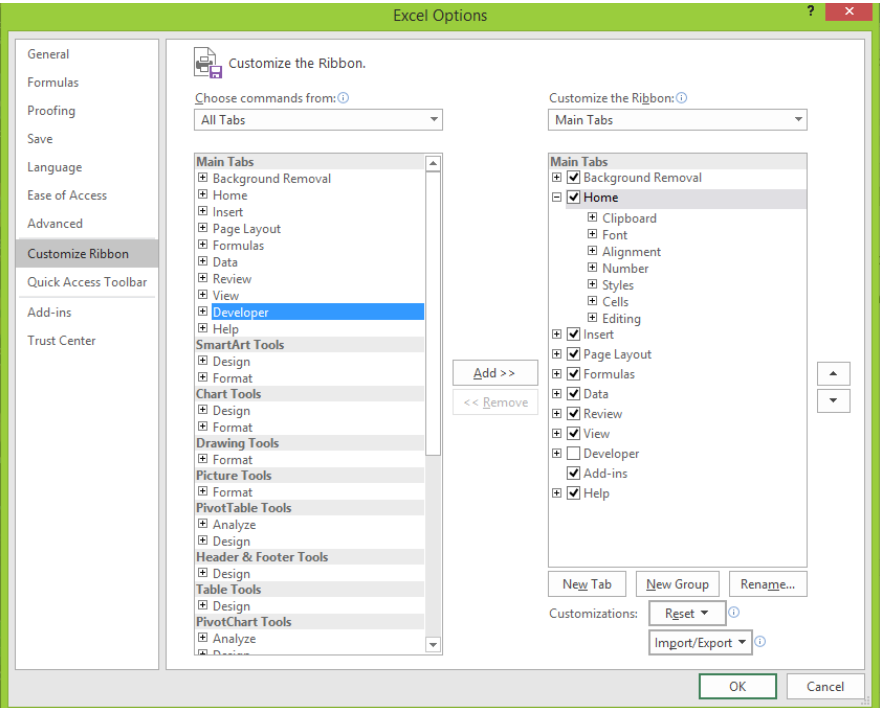Screen dimensions: 880x709
Task: Confirm changes with the OK button
Action: 737,686
